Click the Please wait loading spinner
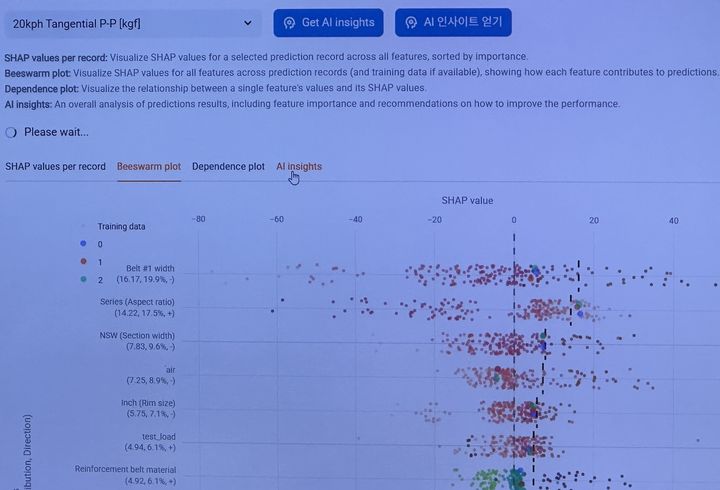Viewport: 720px width, 490px height. [11, 132]
